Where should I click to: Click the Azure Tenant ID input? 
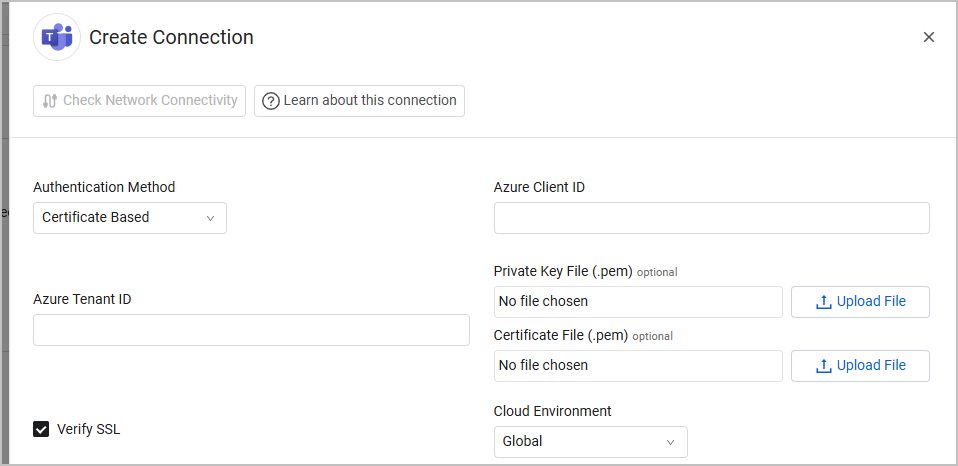pyautogui.click(x=251, y=330)
